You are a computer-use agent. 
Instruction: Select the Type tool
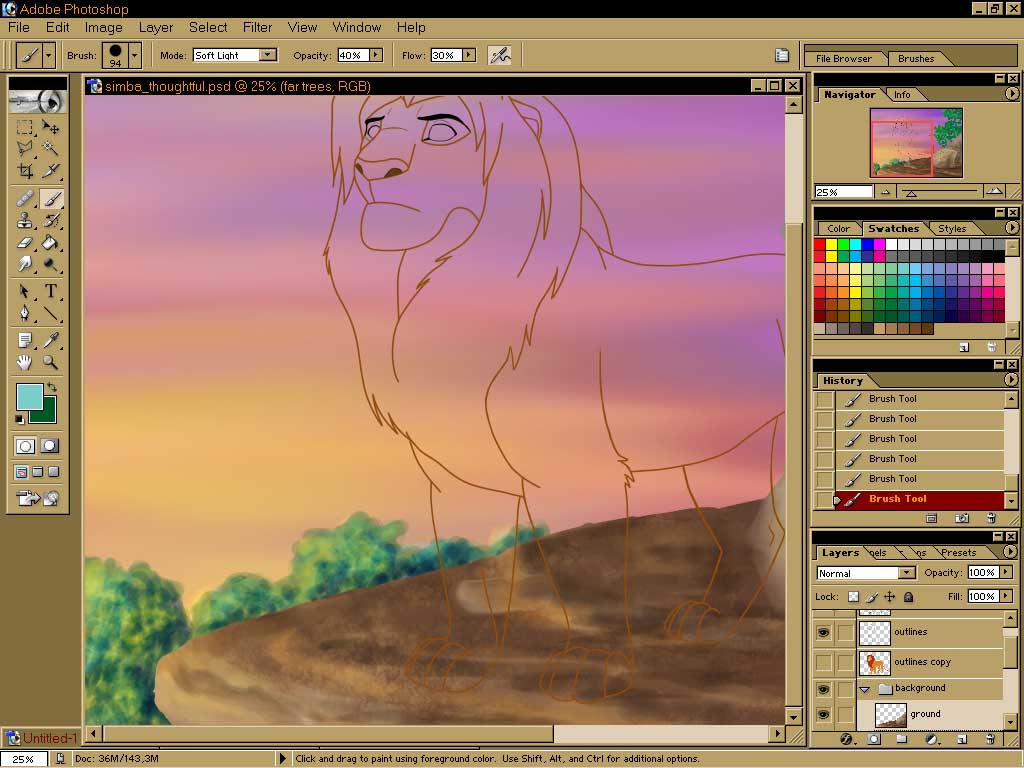(x=50, y=292)
